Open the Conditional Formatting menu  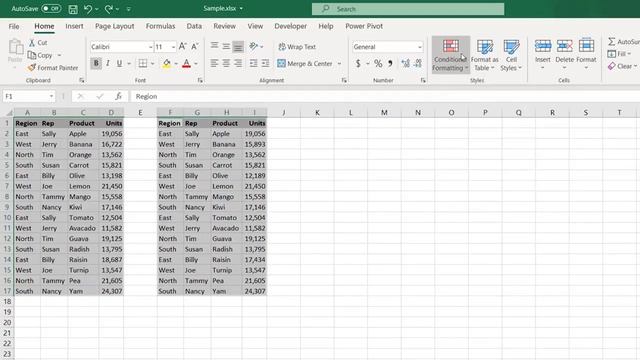click(x=451, y=55)
